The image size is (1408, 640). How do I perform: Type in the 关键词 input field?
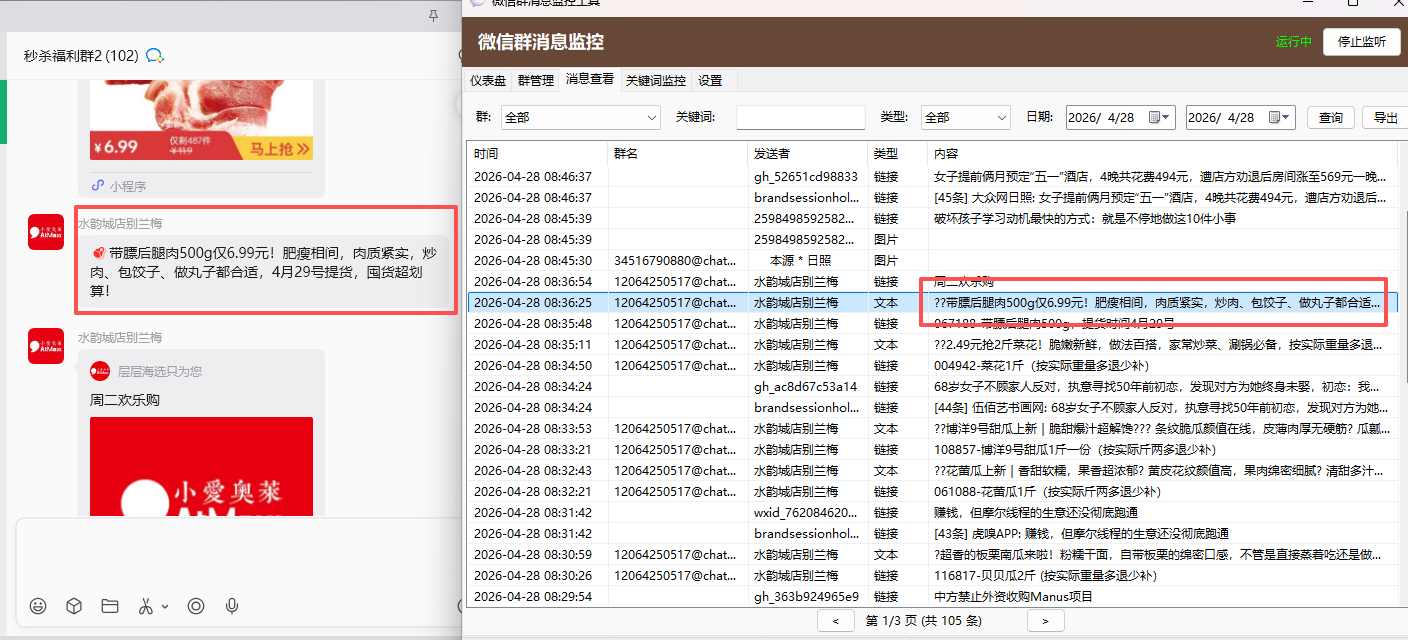pyautogui.click(x=800, y=117)
